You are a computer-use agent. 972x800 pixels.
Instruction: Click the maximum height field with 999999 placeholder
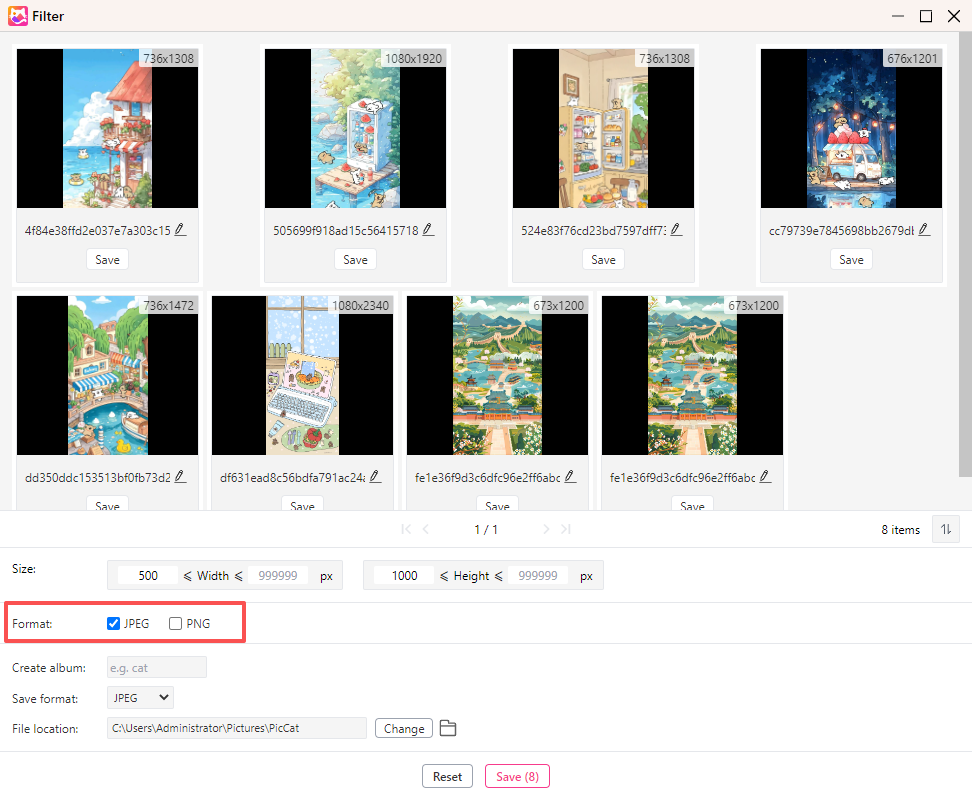538,576
